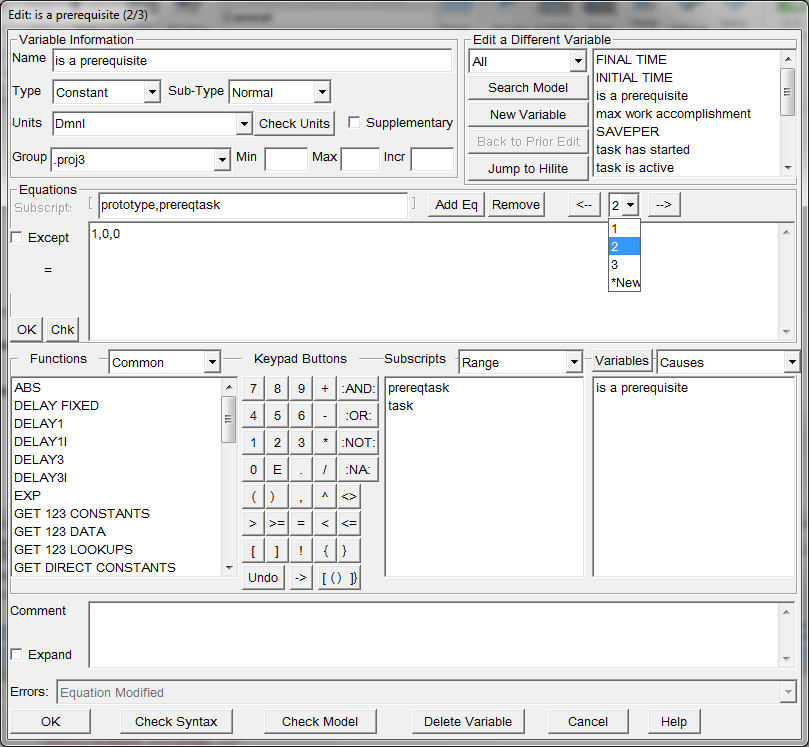Screen dimensions: 809x747
Task: Click the Search Model button
Action: click(528, 88)
